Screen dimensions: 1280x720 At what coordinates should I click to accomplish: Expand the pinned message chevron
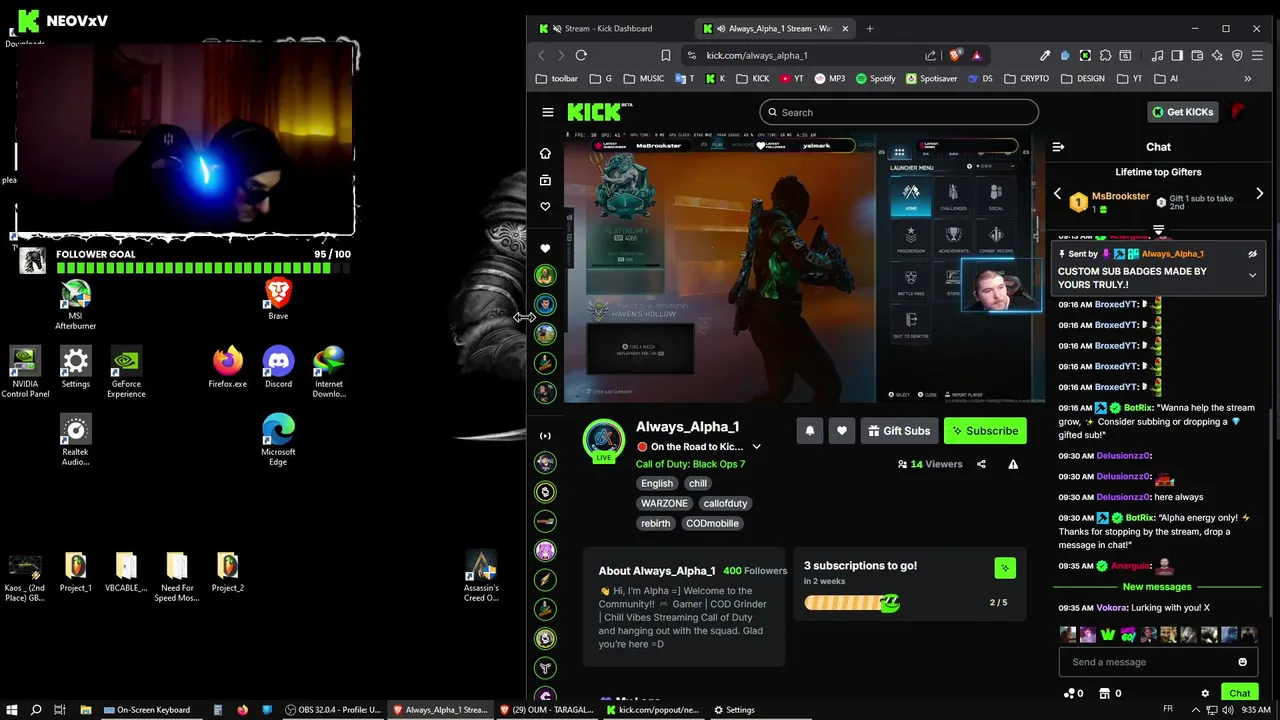coord(1252,276)
